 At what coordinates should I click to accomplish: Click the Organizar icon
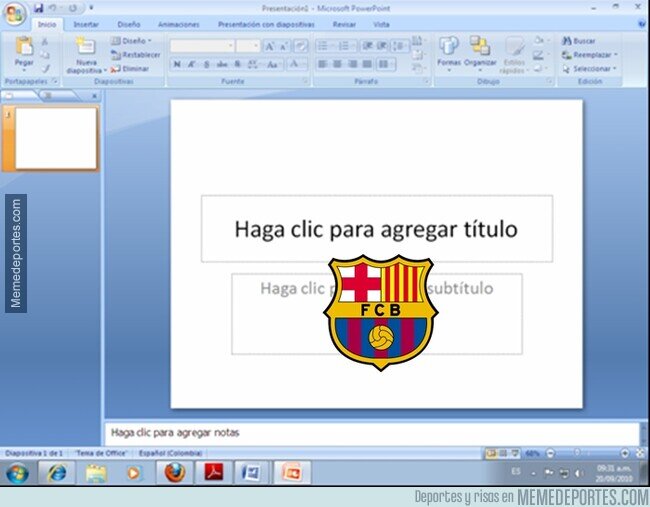[480, 46]
